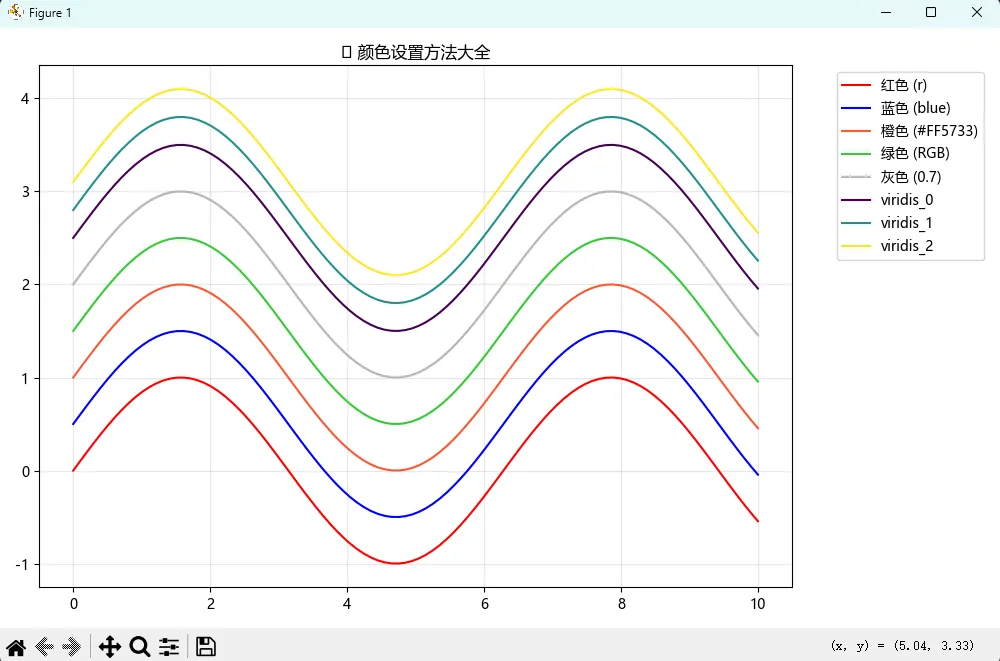1000x661 pixels.
Task: Select the Zoom to rectangle magnifier
Action: [140, 647]
